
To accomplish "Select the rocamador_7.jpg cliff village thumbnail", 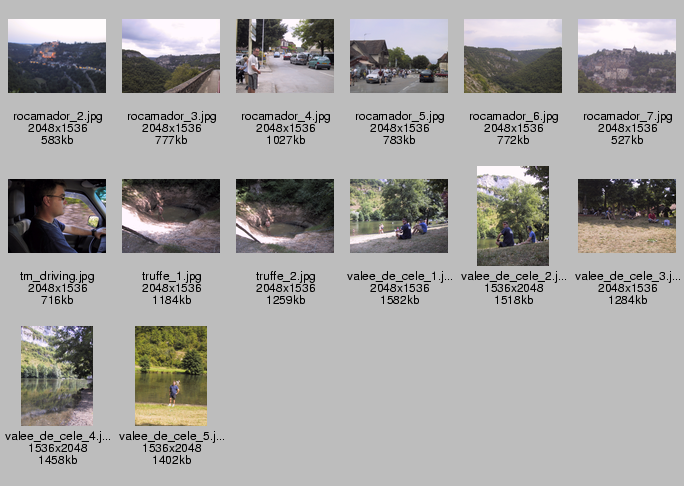I will tap(627, 56).
